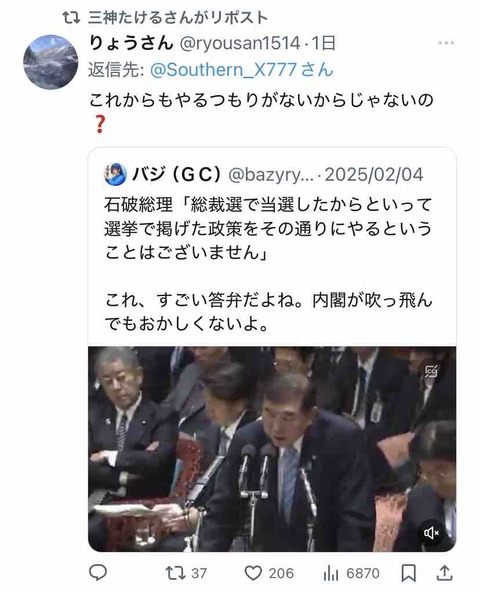Open quoted text about 石破総理
This screenshot has height=592, width=480.
click(x=268, y=228)
